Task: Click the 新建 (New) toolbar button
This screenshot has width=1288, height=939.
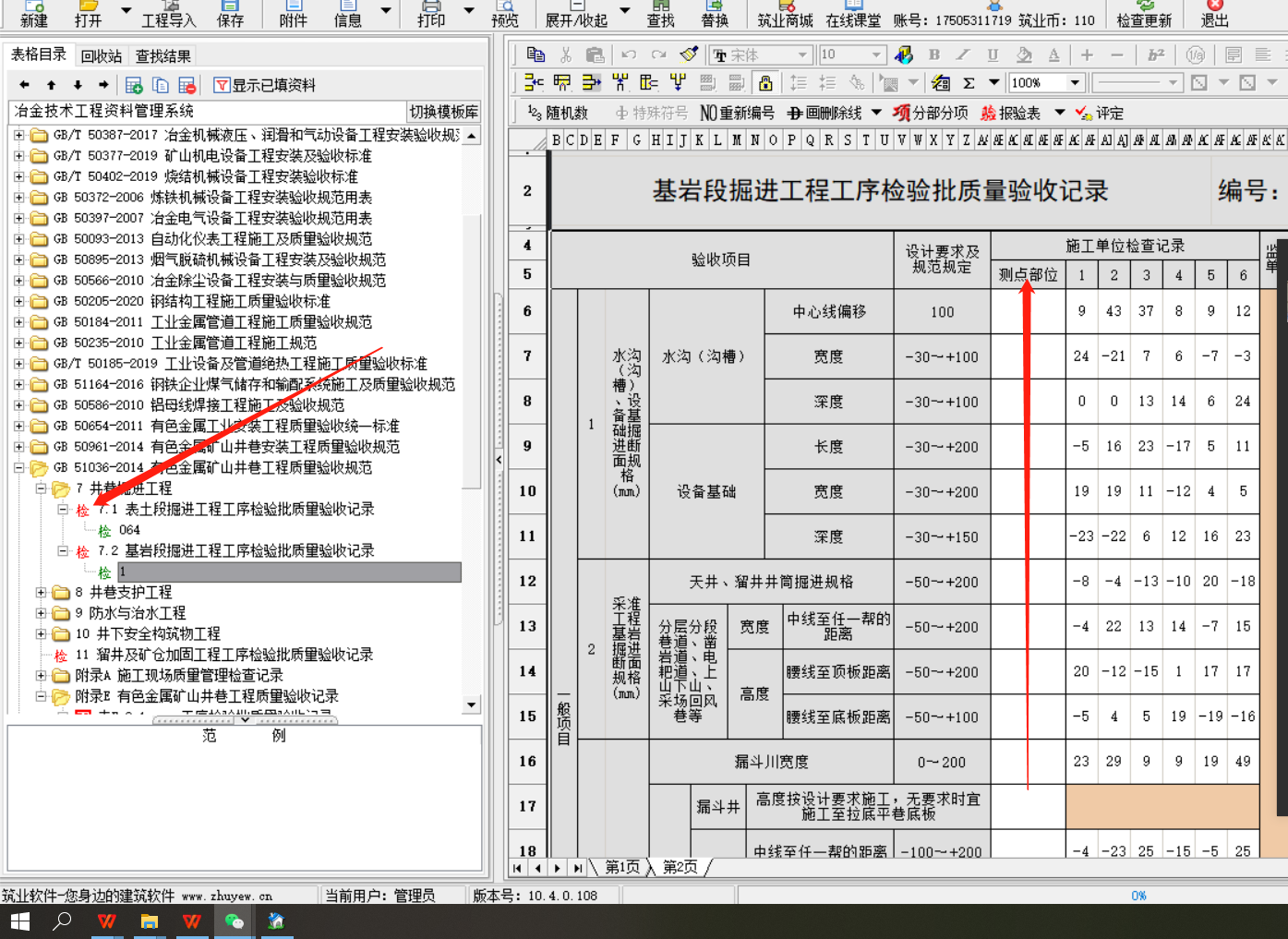Action: point(34,14)
